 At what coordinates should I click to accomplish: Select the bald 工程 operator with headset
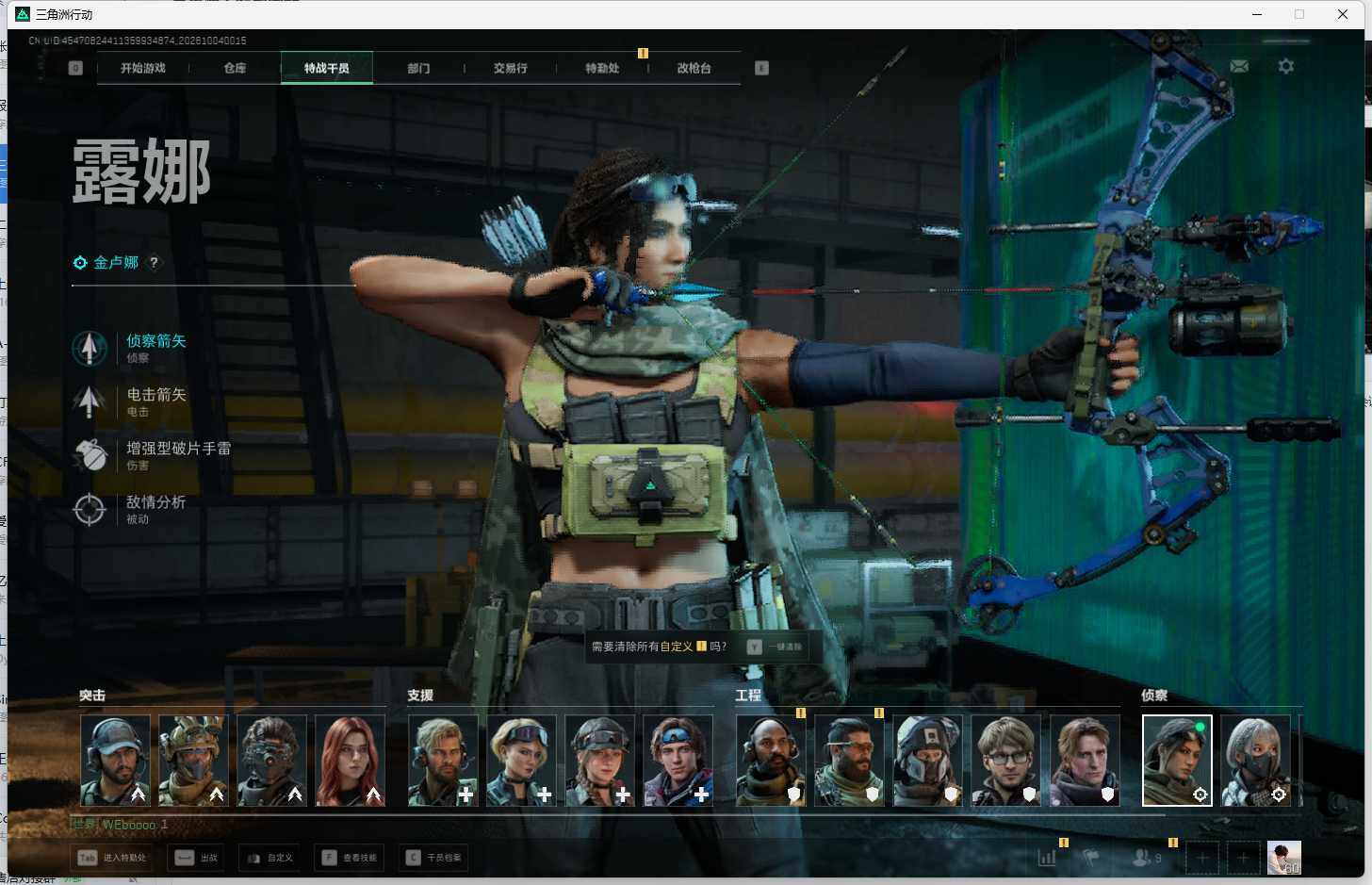click(771, 761)
